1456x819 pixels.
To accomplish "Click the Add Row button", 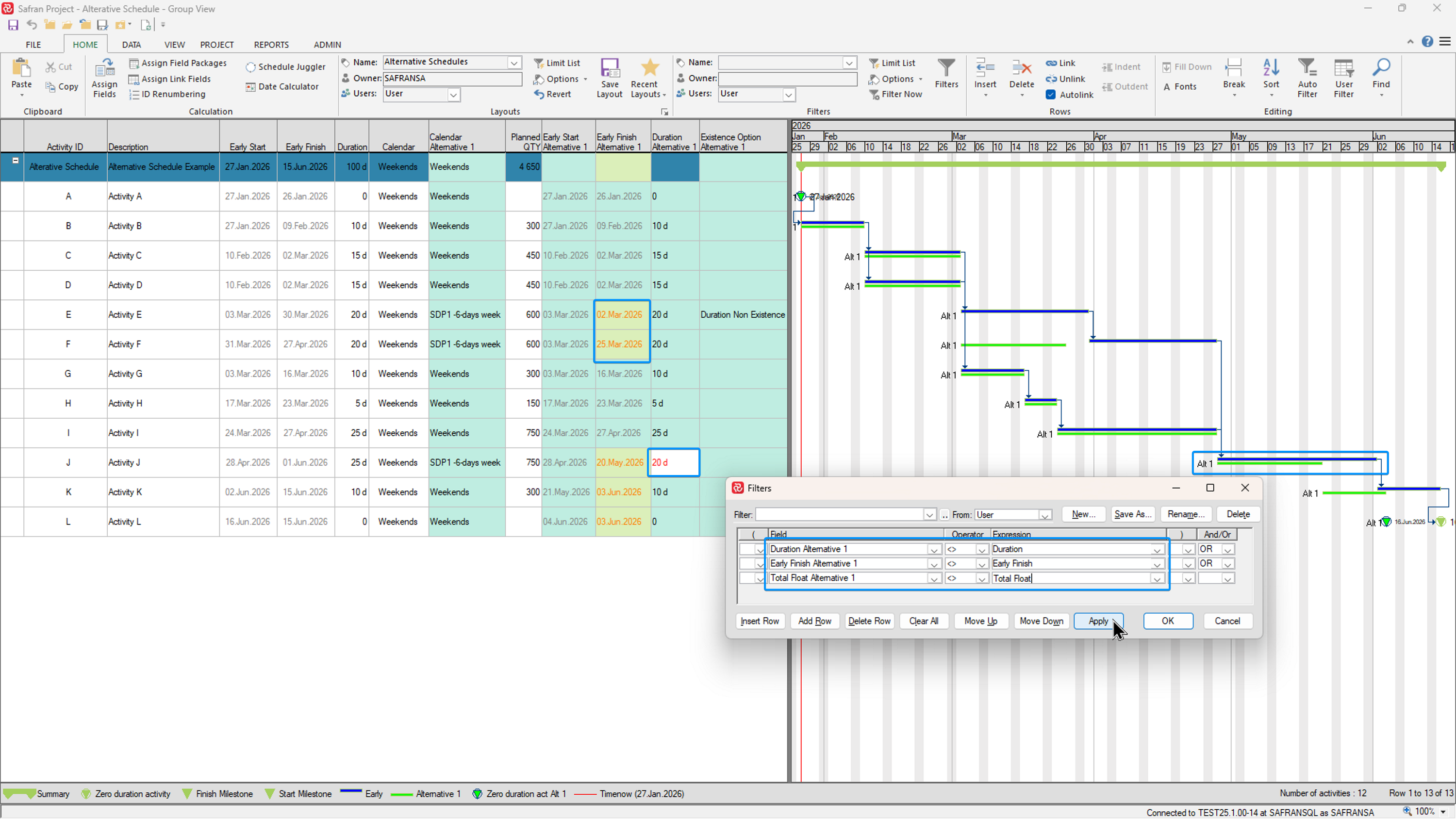I will pyautogui.click(x=814, y=621).
